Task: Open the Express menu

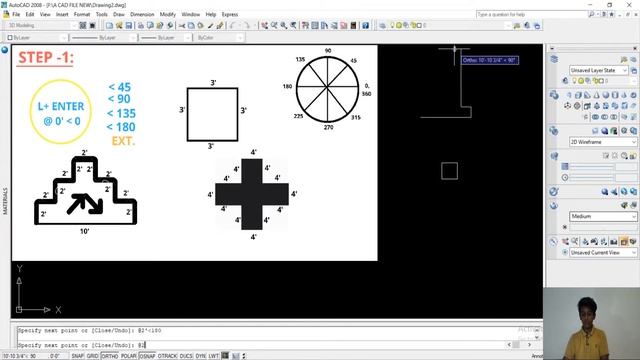Action: [x=230, y=14]
